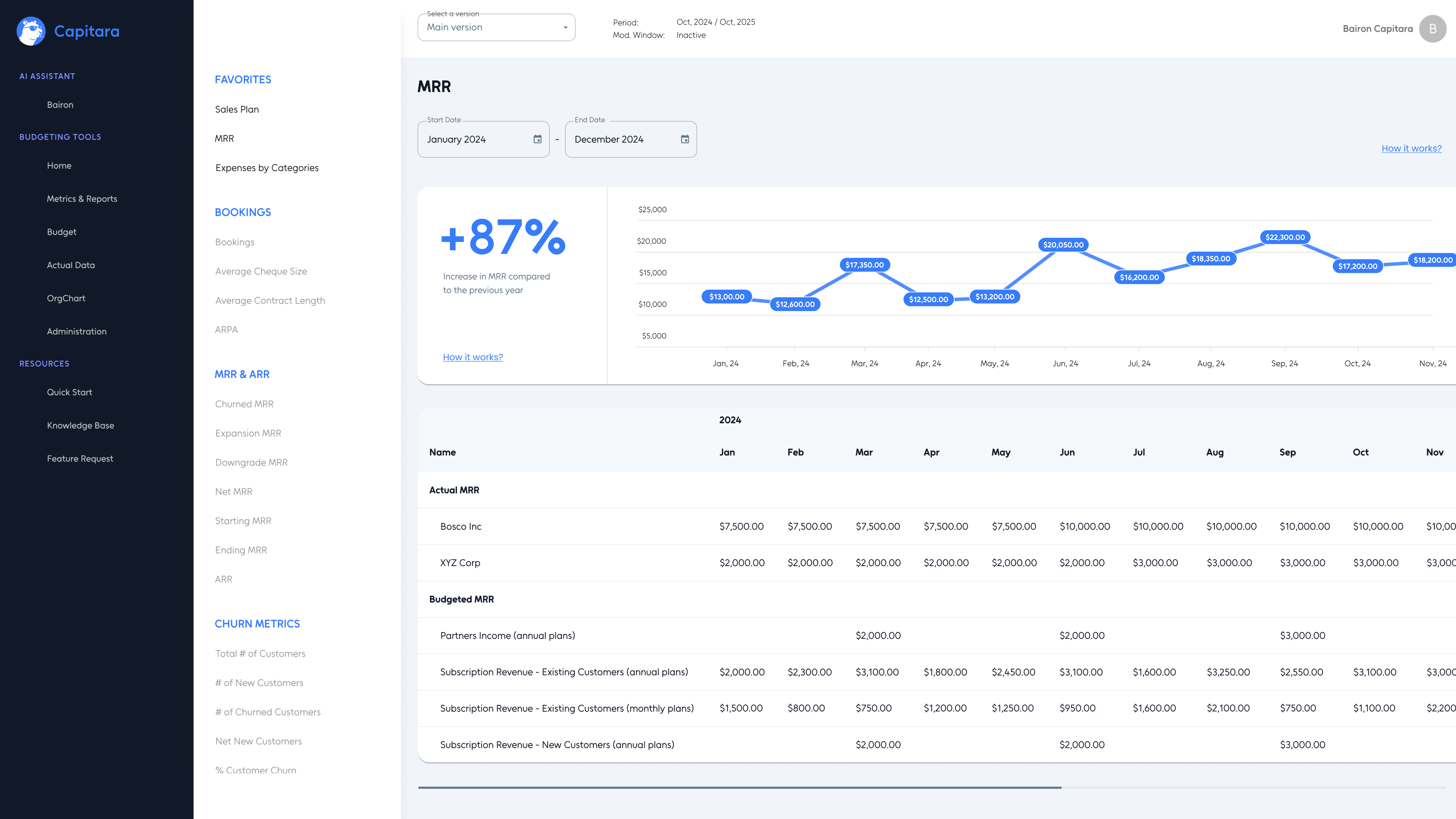Click the $20,050.00 Jun data point marker
1456x819 pixels.
click(x=1063, y=245)
